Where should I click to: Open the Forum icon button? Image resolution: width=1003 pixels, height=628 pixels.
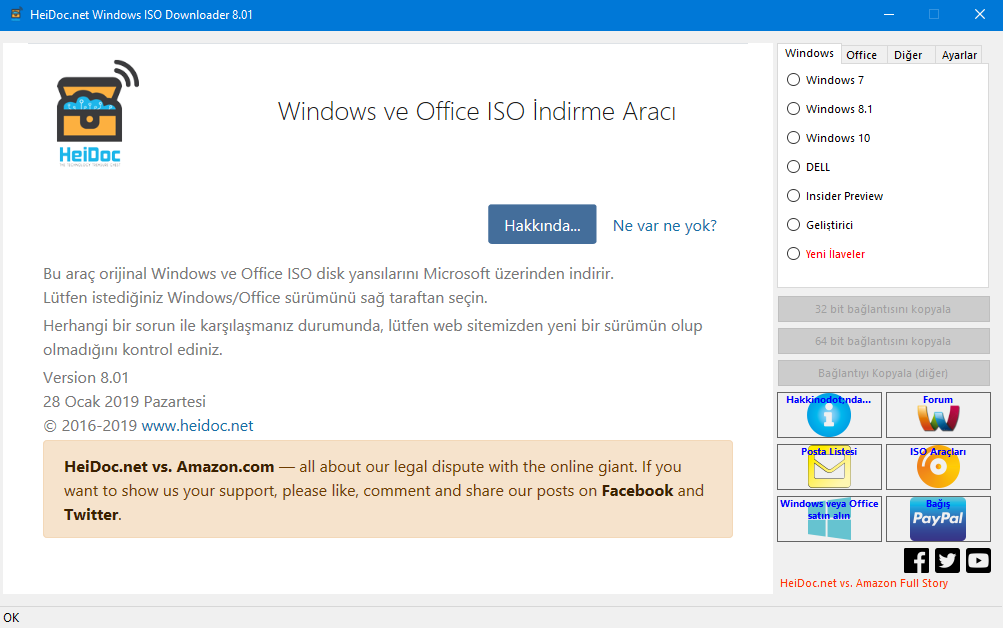[938, 415]
